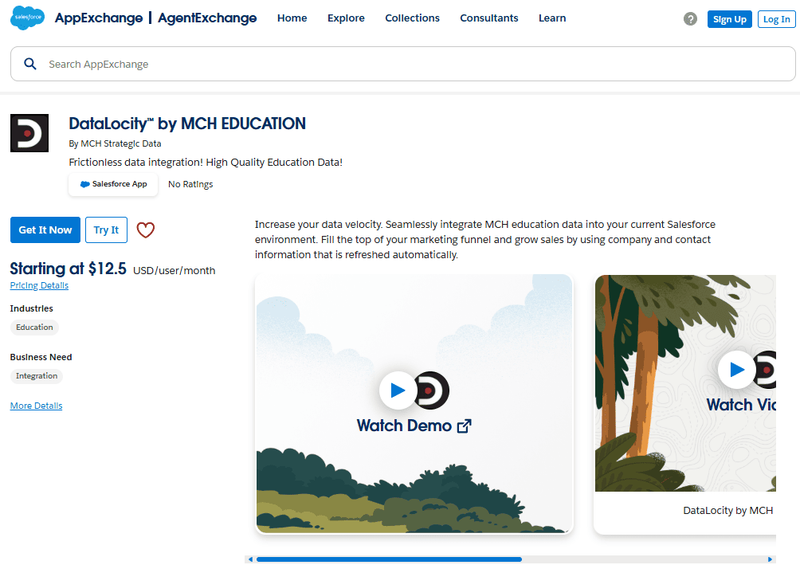Click the Integration business need tag
This screenshot has height=569, width=800.
36,376
